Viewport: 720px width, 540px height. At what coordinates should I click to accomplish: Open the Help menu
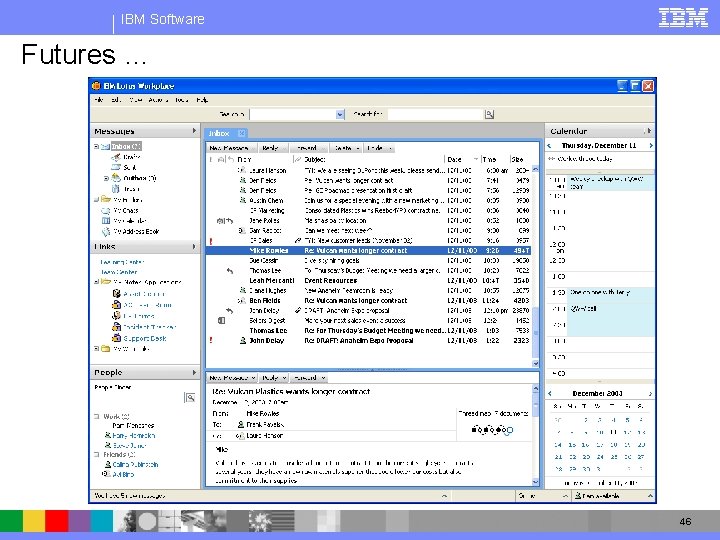(202, 100)
